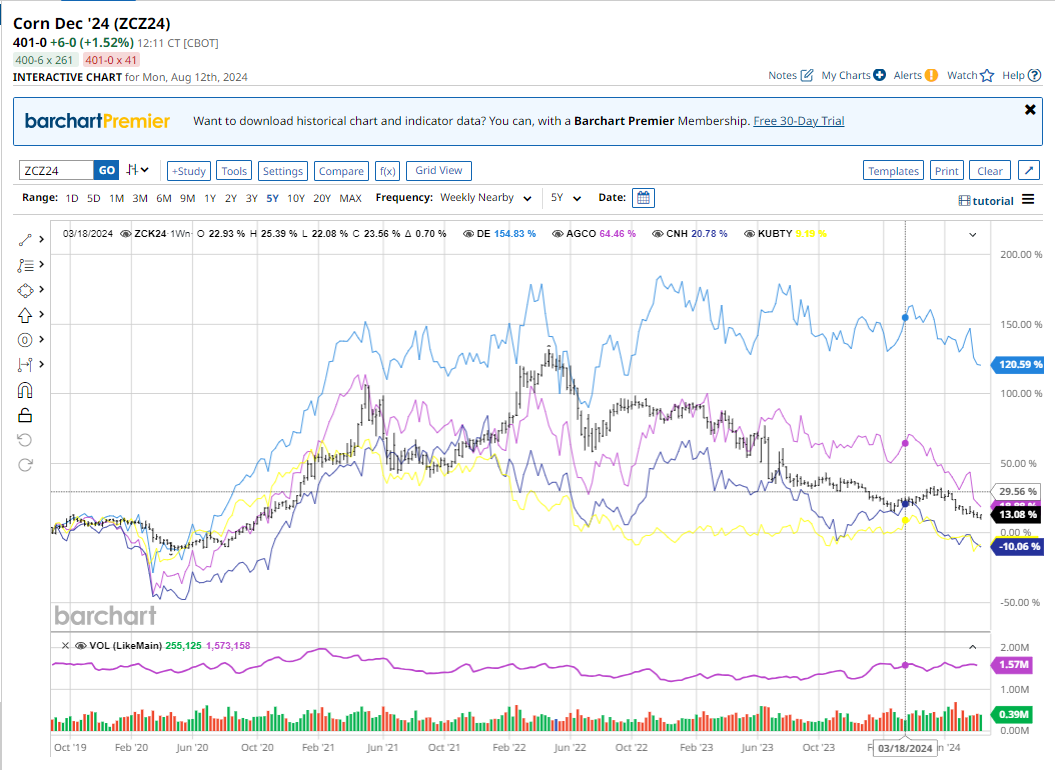The height and width of the screenshot is (770, 1055).
Task: Select the 1D range
Action: coord(72,199)
